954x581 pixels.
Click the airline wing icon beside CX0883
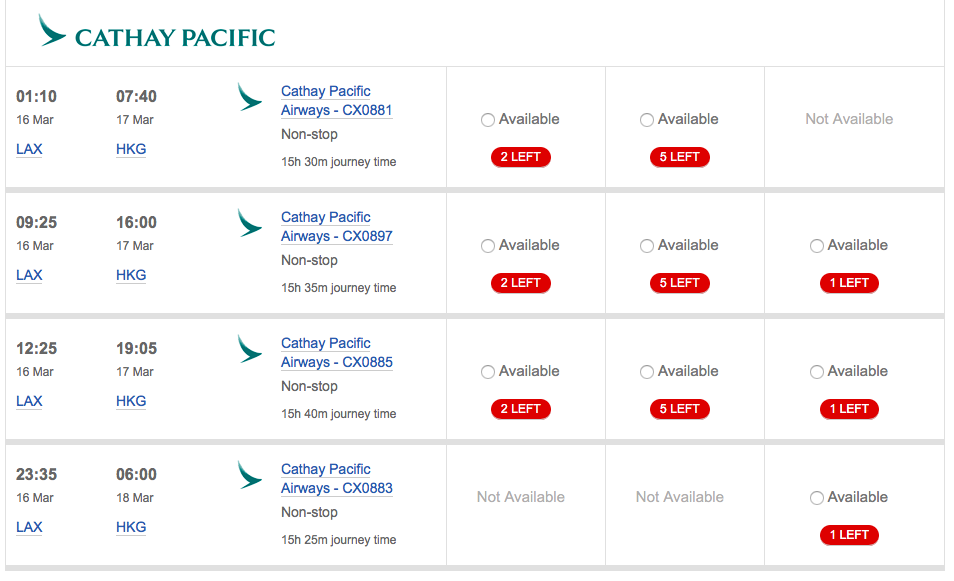point(250,475)
